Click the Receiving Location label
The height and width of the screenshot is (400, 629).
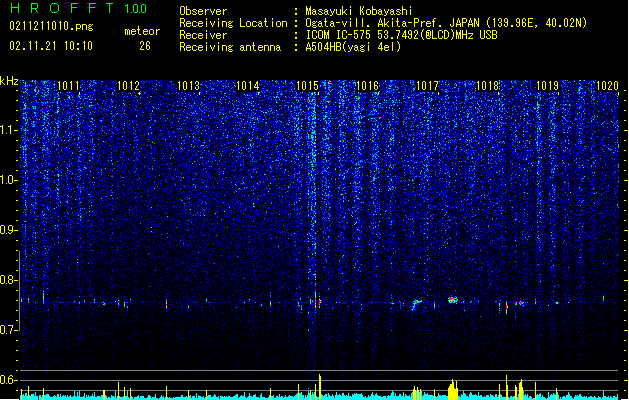point(233,23)
